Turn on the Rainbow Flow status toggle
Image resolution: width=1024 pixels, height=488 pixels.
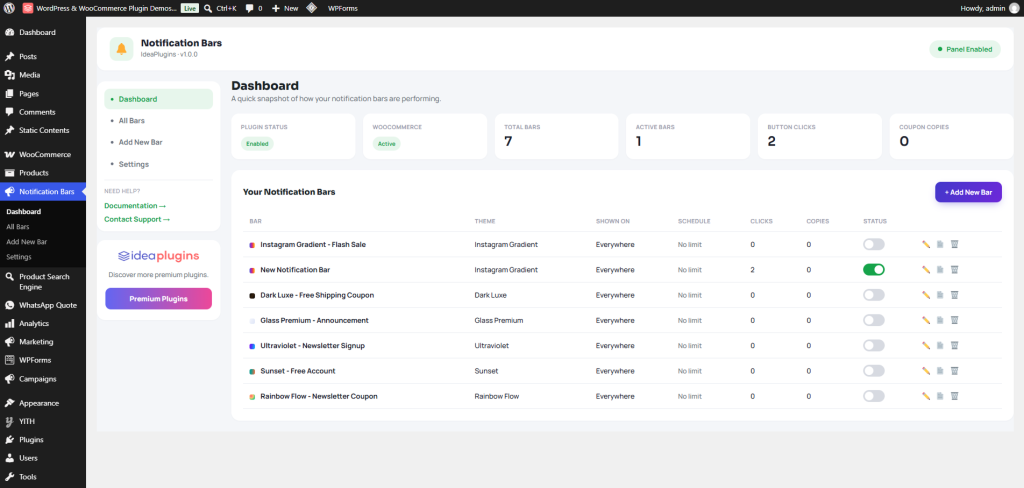tap(874, 396)
